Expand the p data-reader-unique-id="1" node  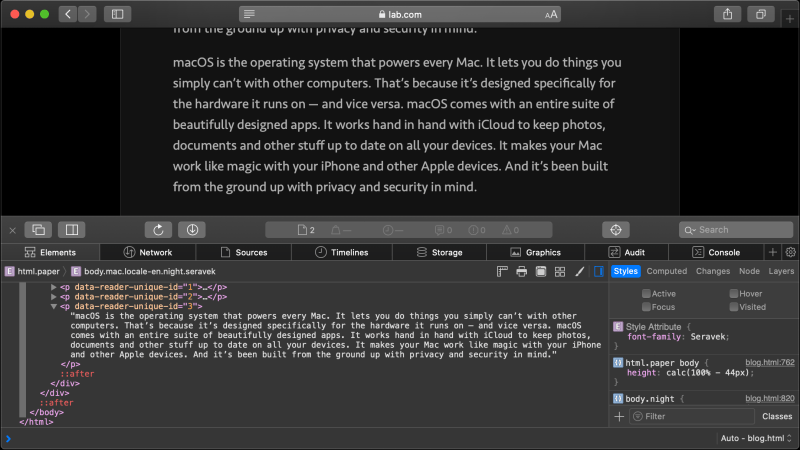point(54,287)
